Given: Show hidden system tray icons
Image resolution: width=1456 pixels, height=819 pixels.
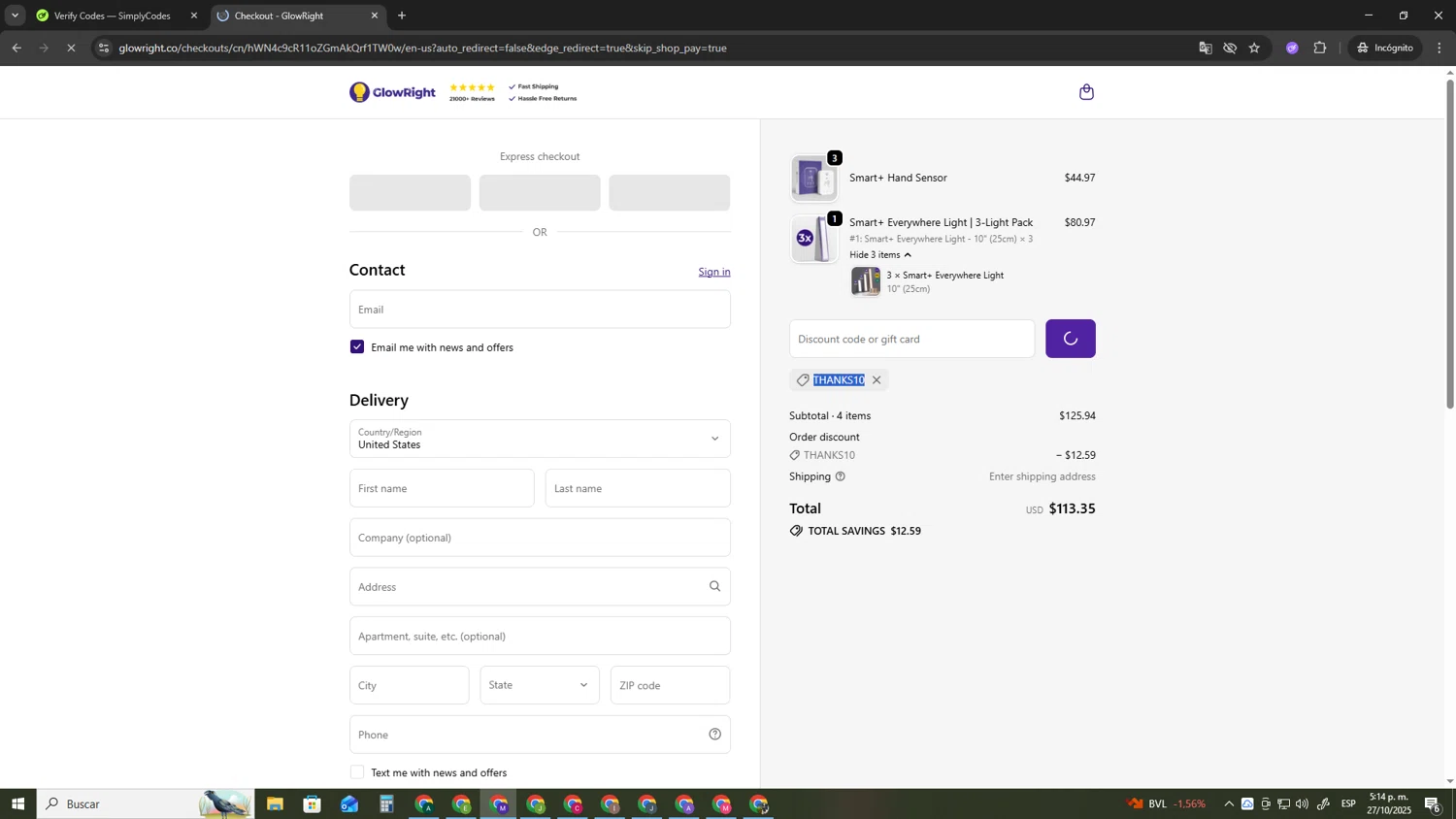Looking at the screenshot, I should pyautogui.click(x=1229, y=803).
